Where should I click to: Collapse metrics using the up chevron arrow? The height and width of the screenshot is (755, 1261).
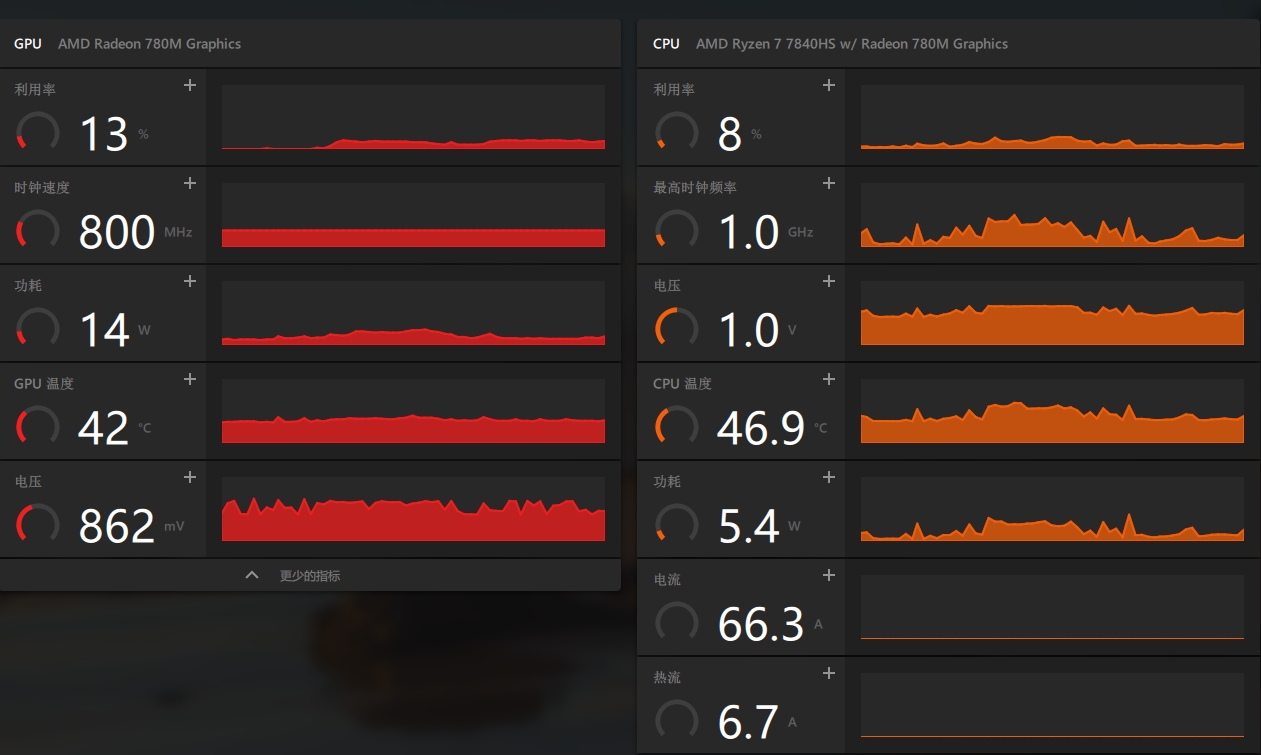pyautogui.click(x=252, y=575)
